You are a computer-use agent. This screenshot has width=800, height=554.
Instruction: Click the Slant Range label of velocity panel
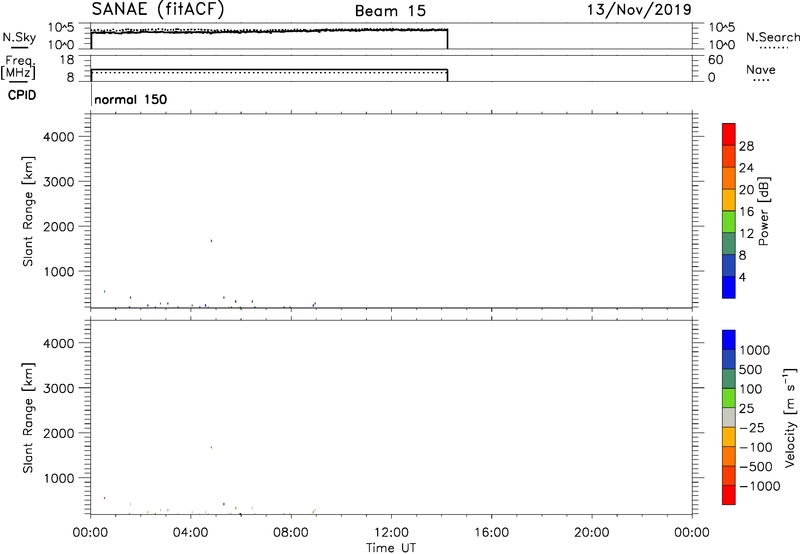(x=28, y=418)
